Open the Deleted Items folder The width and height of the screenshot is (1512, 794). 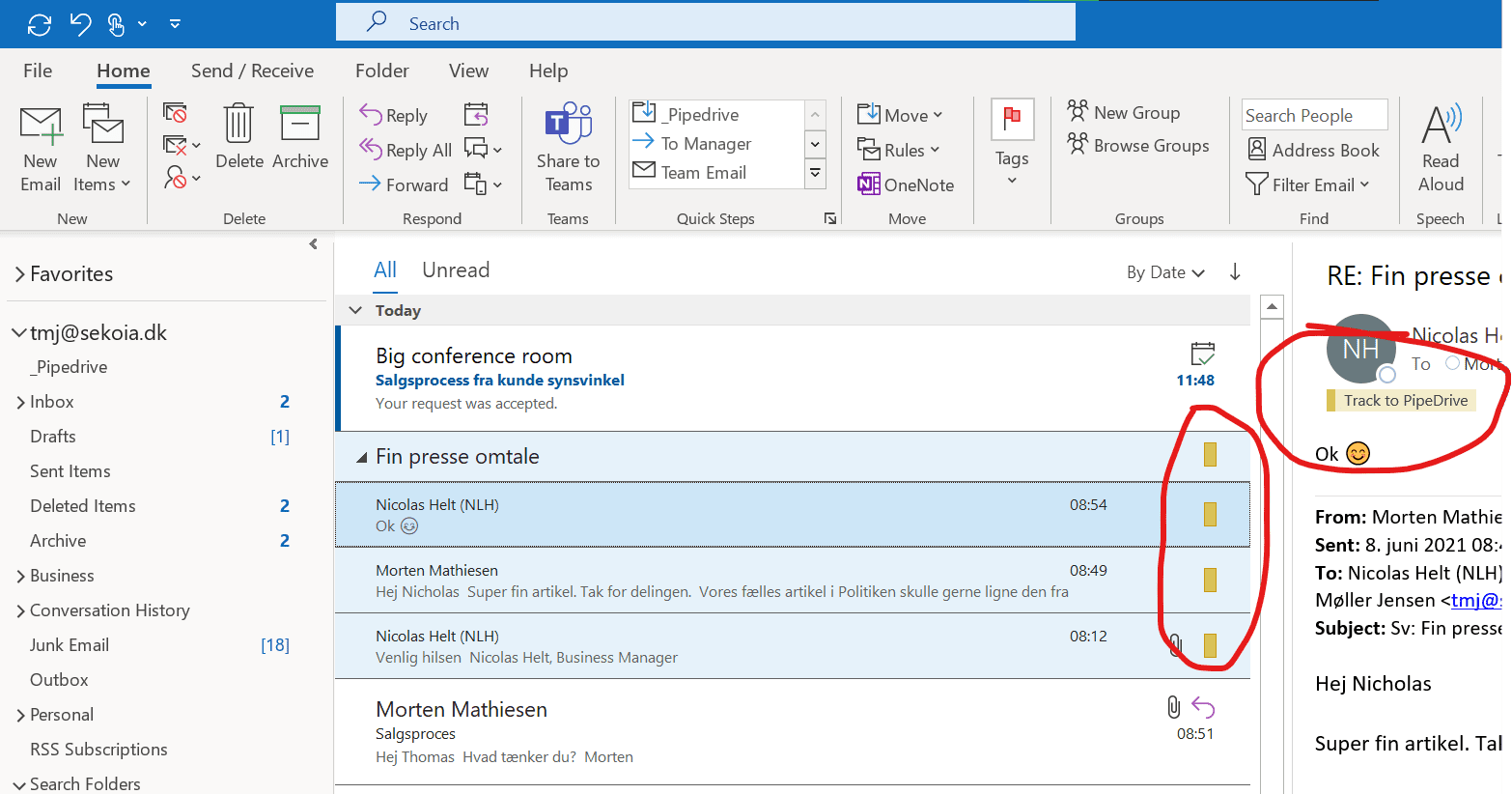click(83, 506)
